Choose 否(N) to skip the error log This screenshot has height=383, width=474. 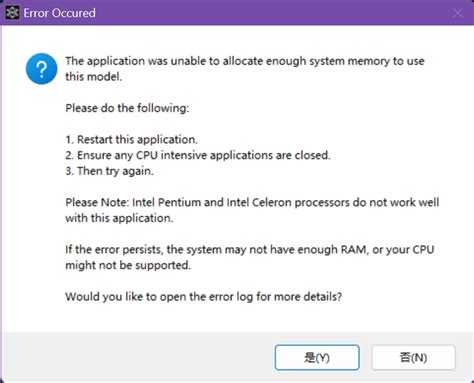413,357
